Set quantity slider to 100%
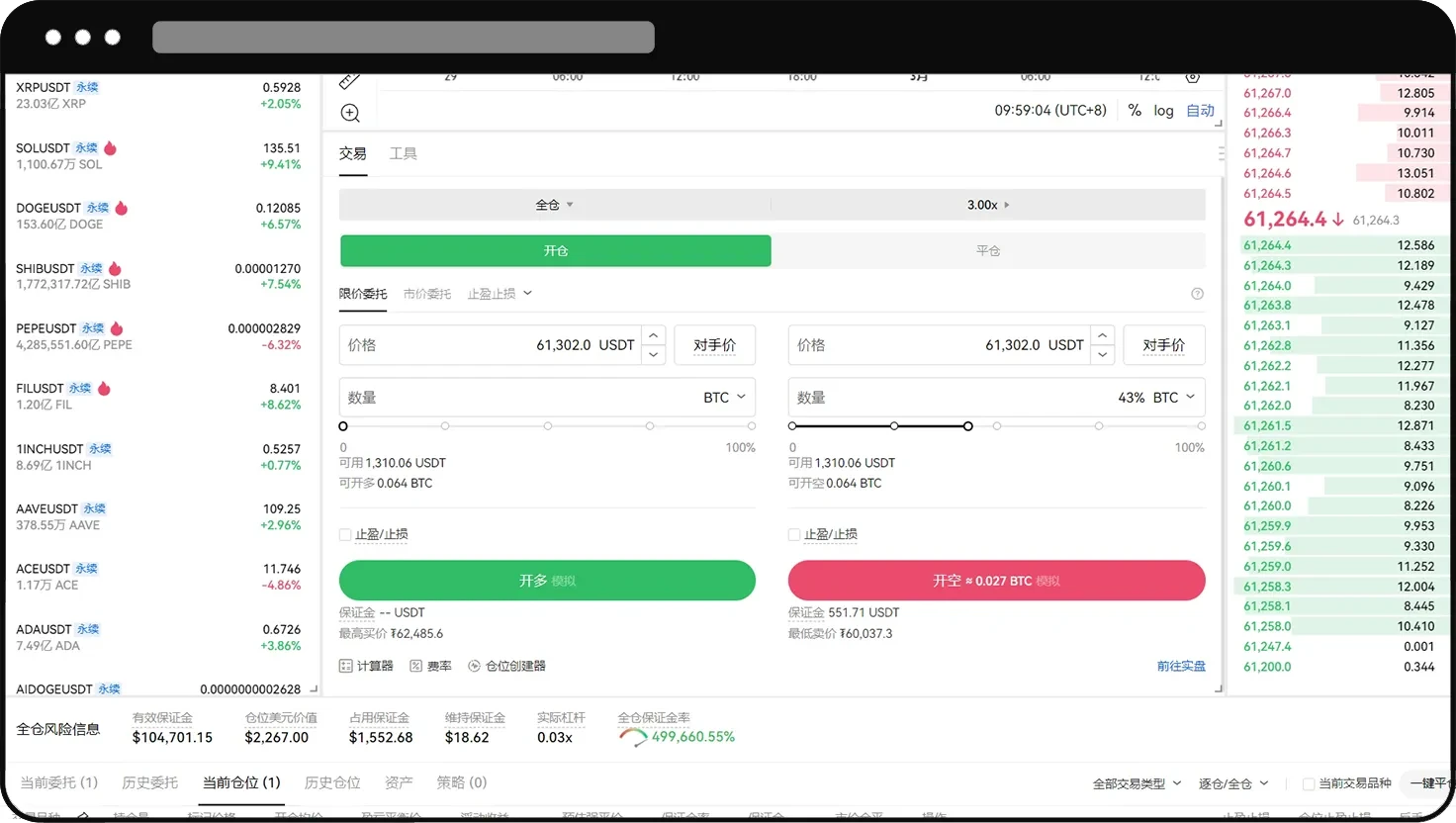 tap(751, 425)
